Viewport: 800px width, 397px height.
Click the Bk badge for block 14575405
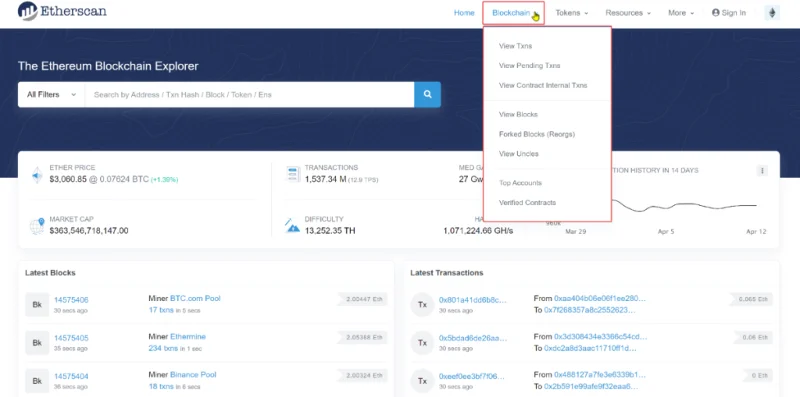37,343
